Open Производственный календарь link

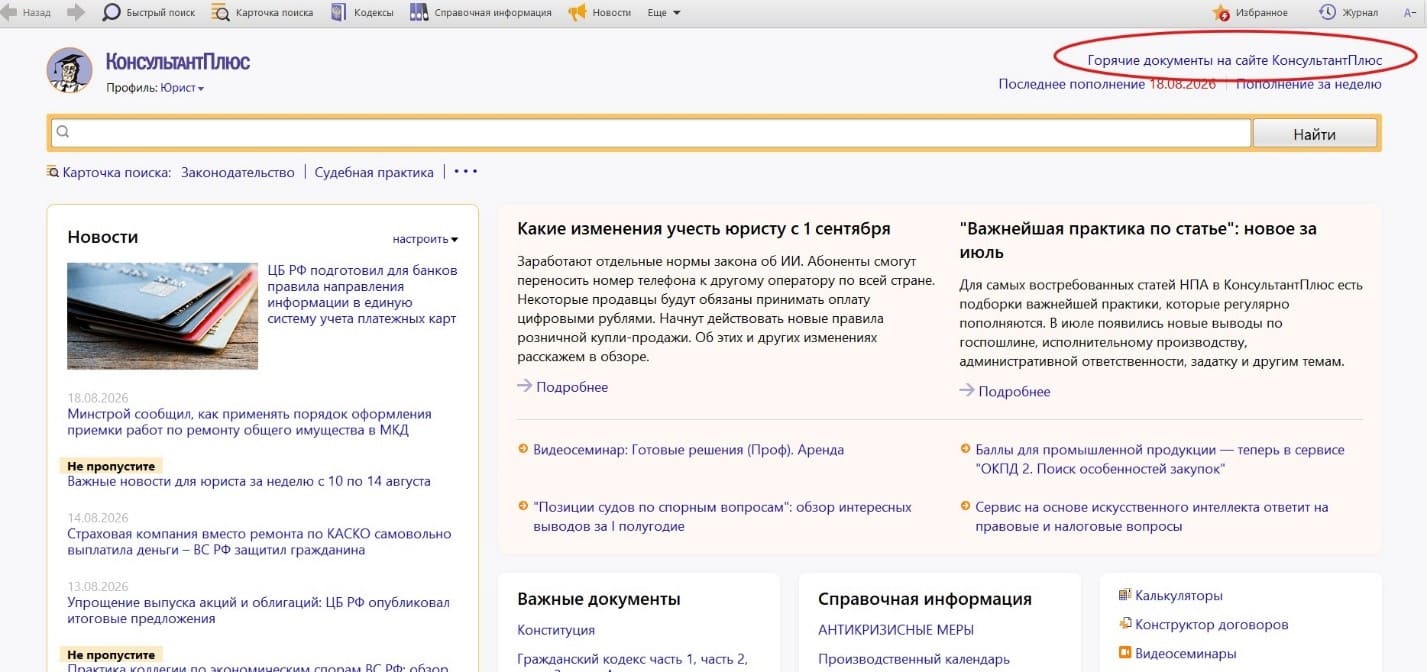[914, 659]
